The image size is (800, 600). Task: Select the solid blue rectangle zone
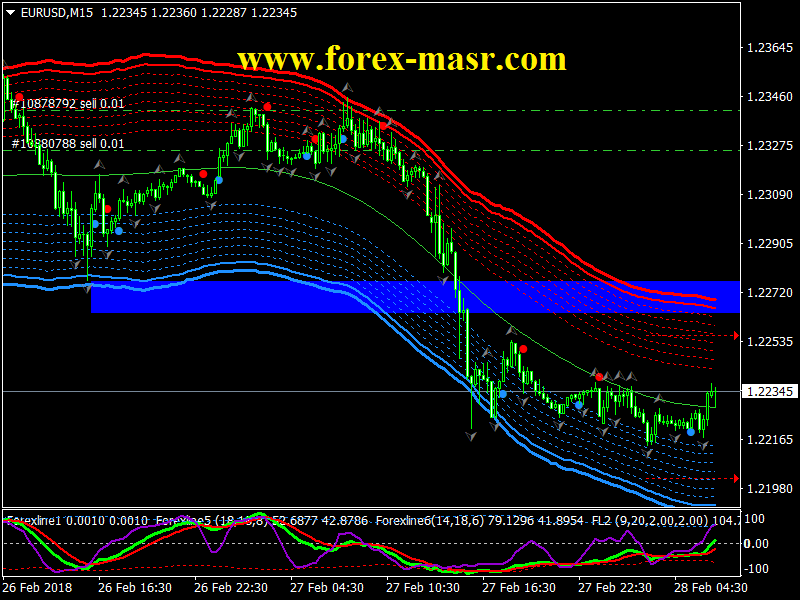tap(415, 296)
